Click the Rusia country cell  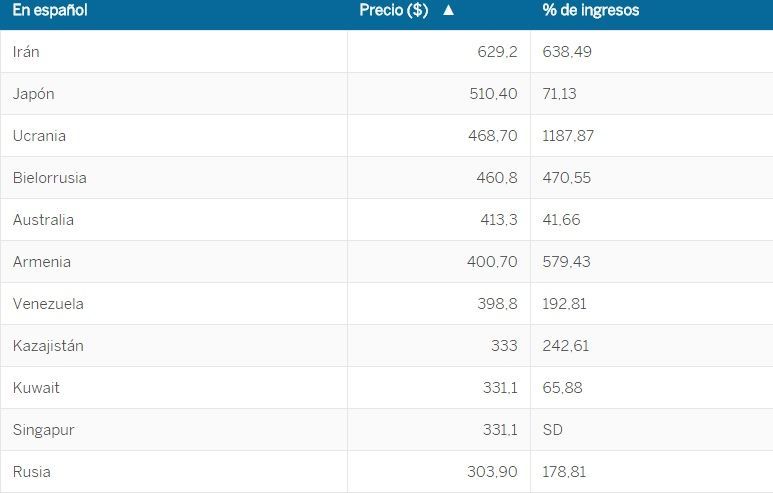32,472
